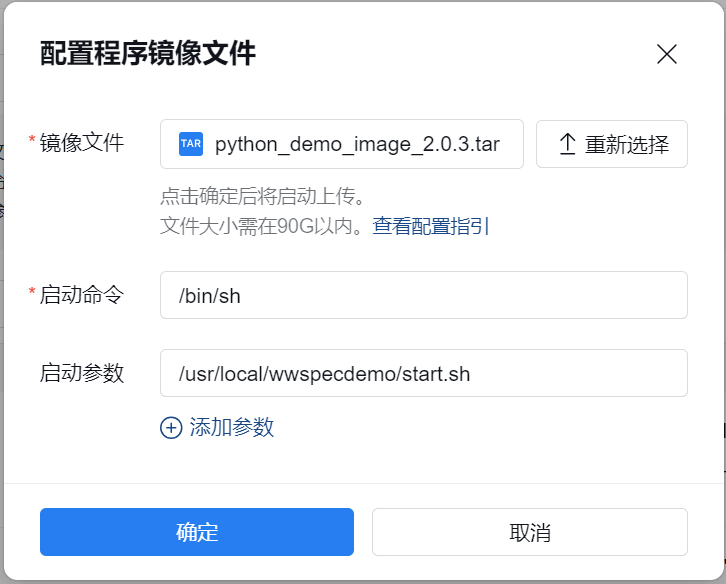Image resolution: width=726 pixels, height=584 pixels.
Task: Click the upload arrow icon beside 重新选择
Action: coord(567,144)
